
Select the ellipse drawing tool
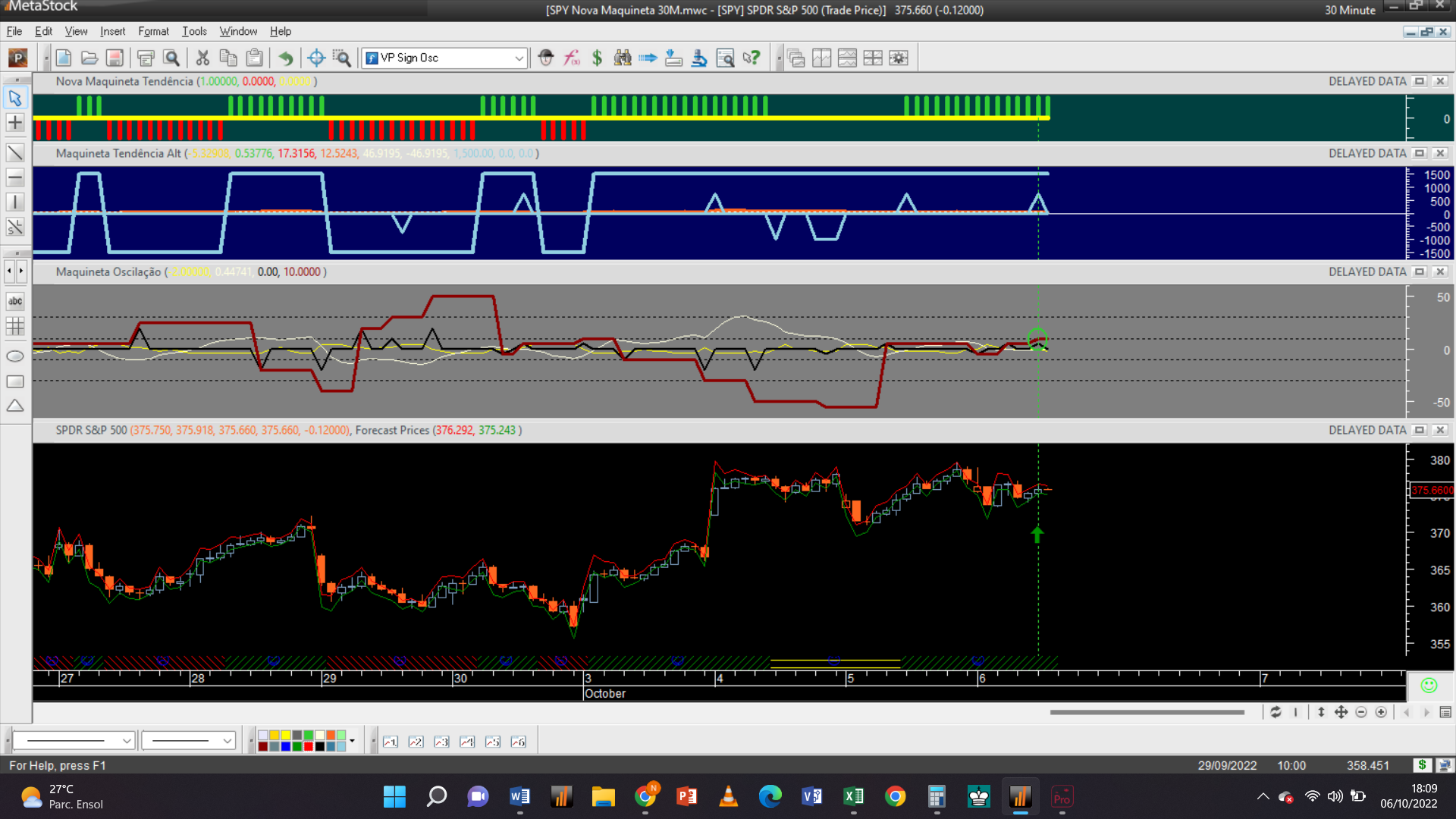(14, 356)
